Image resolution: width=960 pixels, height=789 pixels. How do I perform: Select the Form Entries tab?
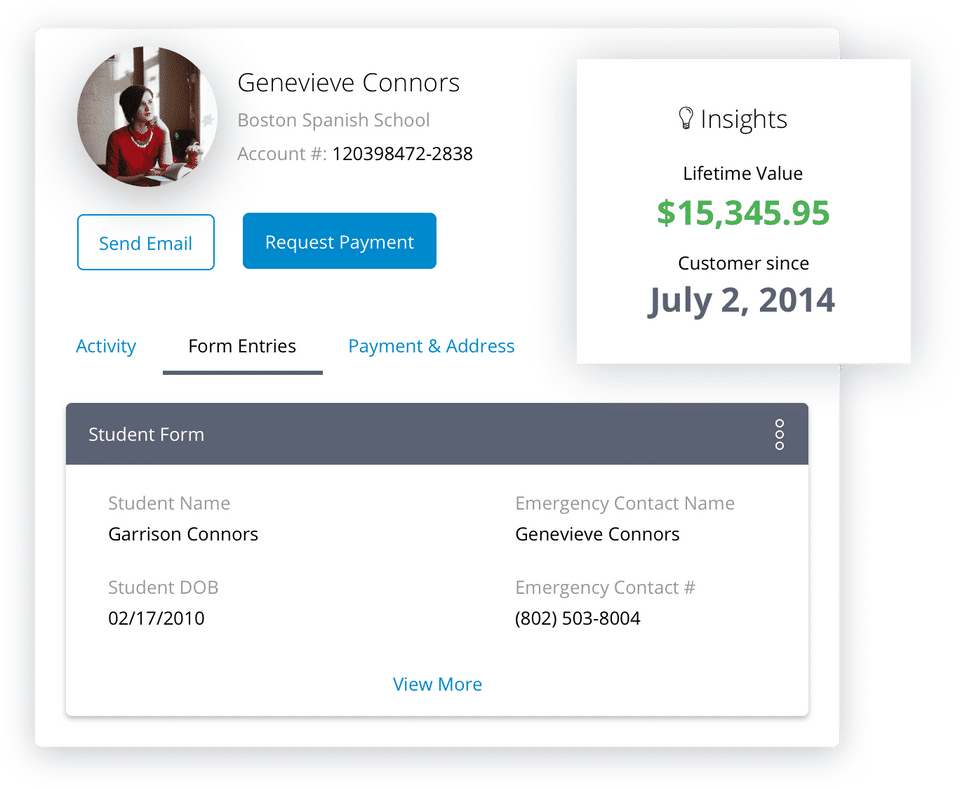pyautogui.click(x=242, y=346)
